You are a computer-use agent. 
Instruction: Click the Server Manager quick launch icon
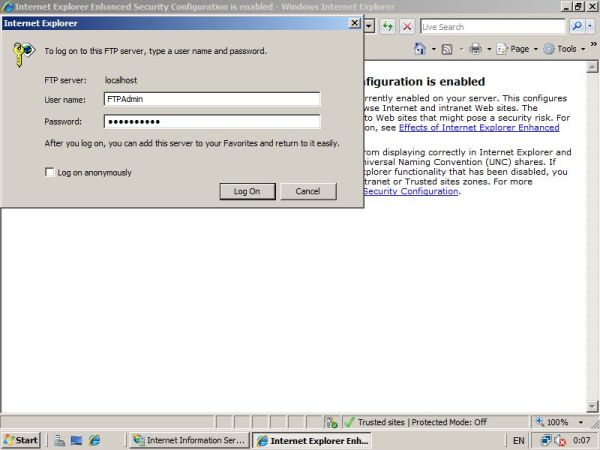[x=59, y=440]
